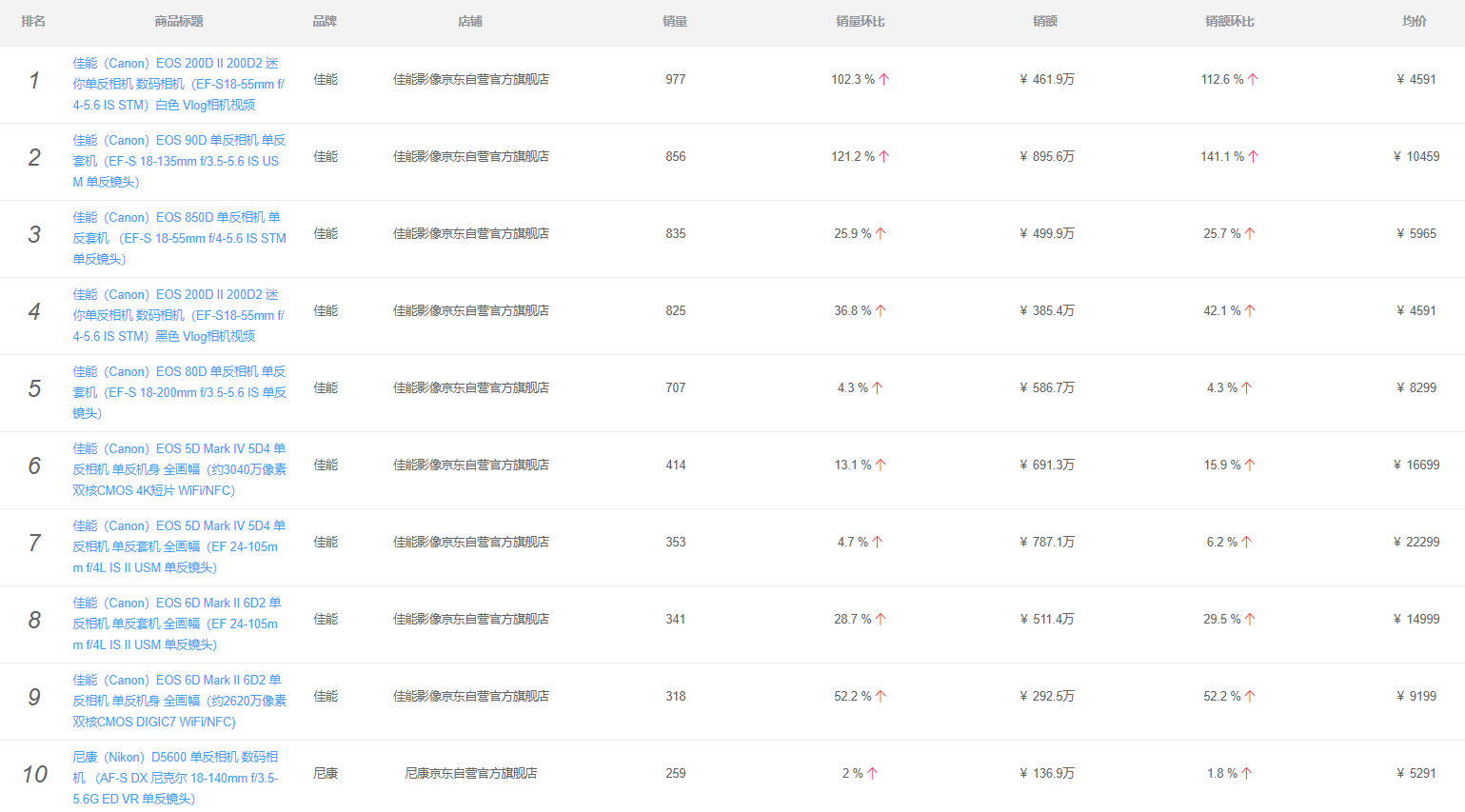Open the Canon EOS 90D product link
Image resolution: width=1465 pixels, height=812 pixels.
[179, 161]
